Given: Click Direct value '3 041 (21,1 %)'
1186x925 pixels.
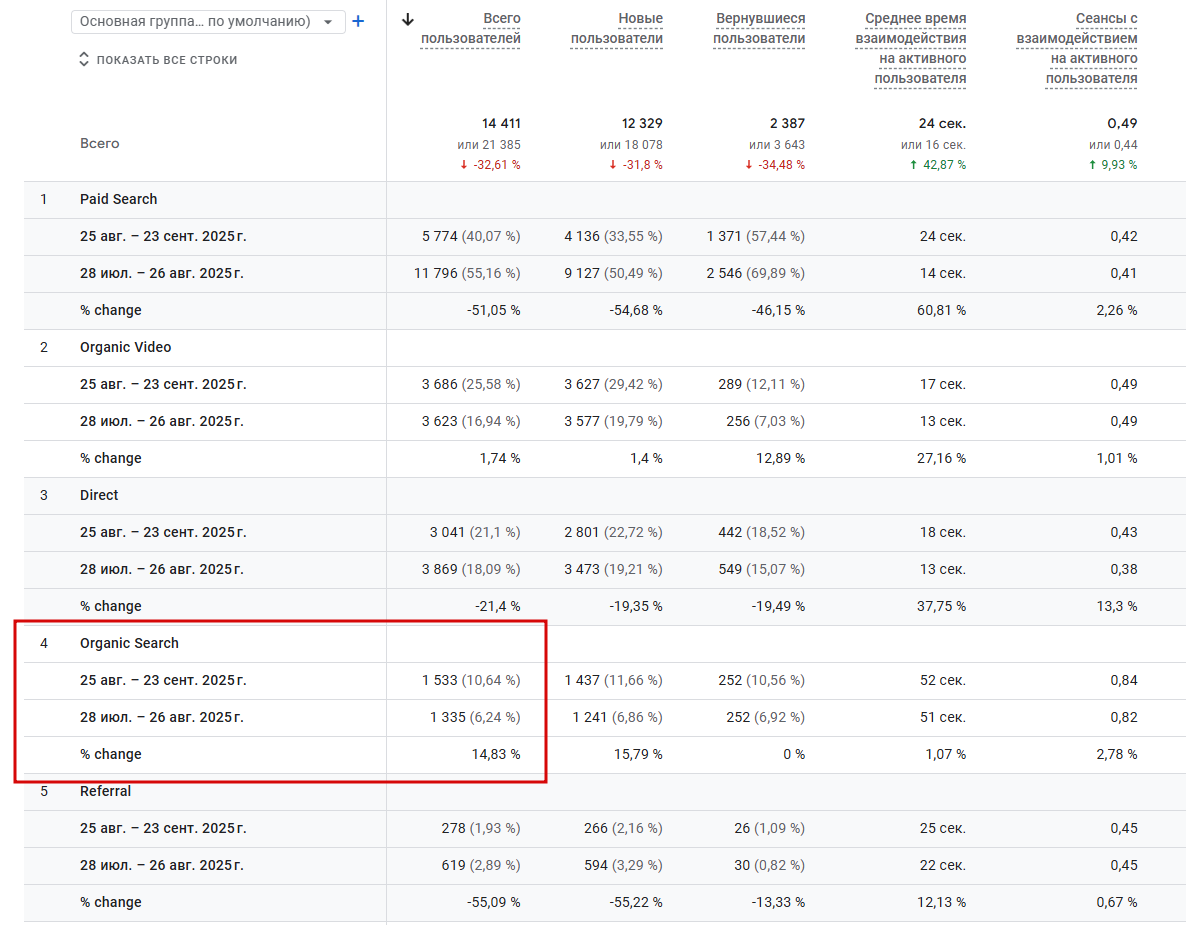Looking at the screenshot, I should (475, 532).
